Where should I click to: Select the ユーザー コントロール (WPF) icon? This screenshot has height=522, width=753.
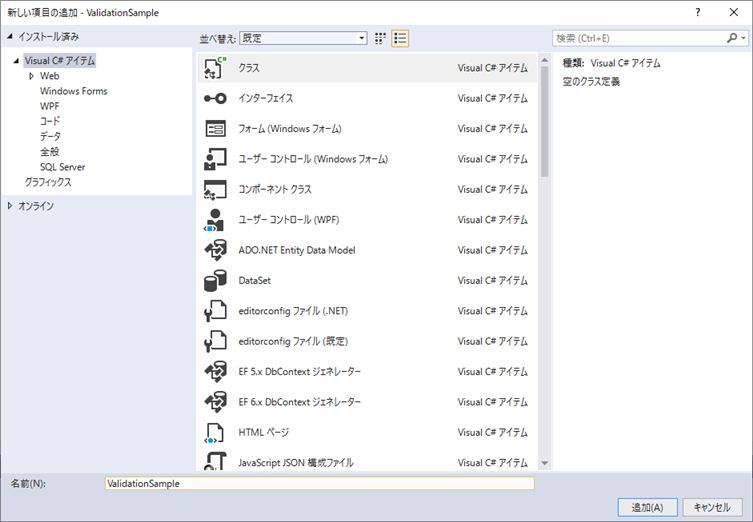coord(215,220)
